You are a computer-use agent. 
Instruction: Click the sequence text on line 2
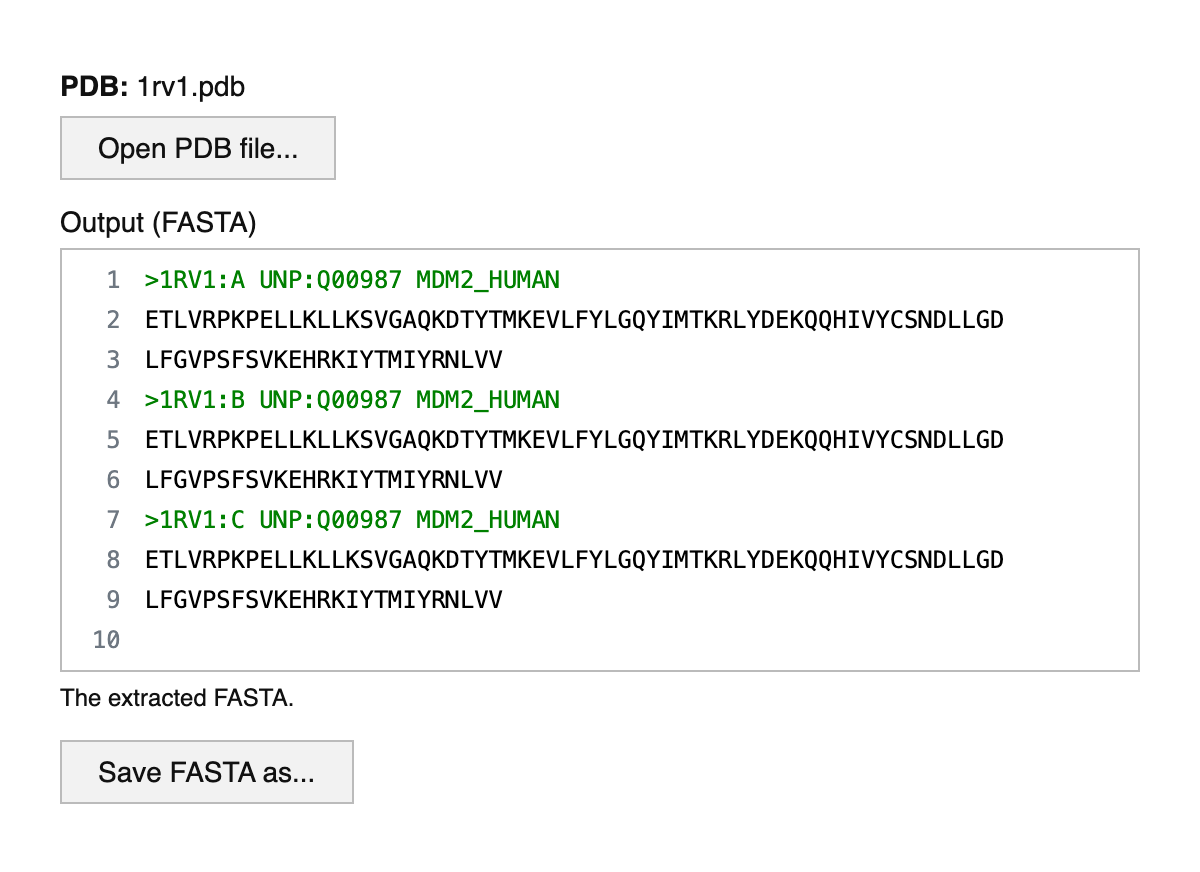[574, 320]
